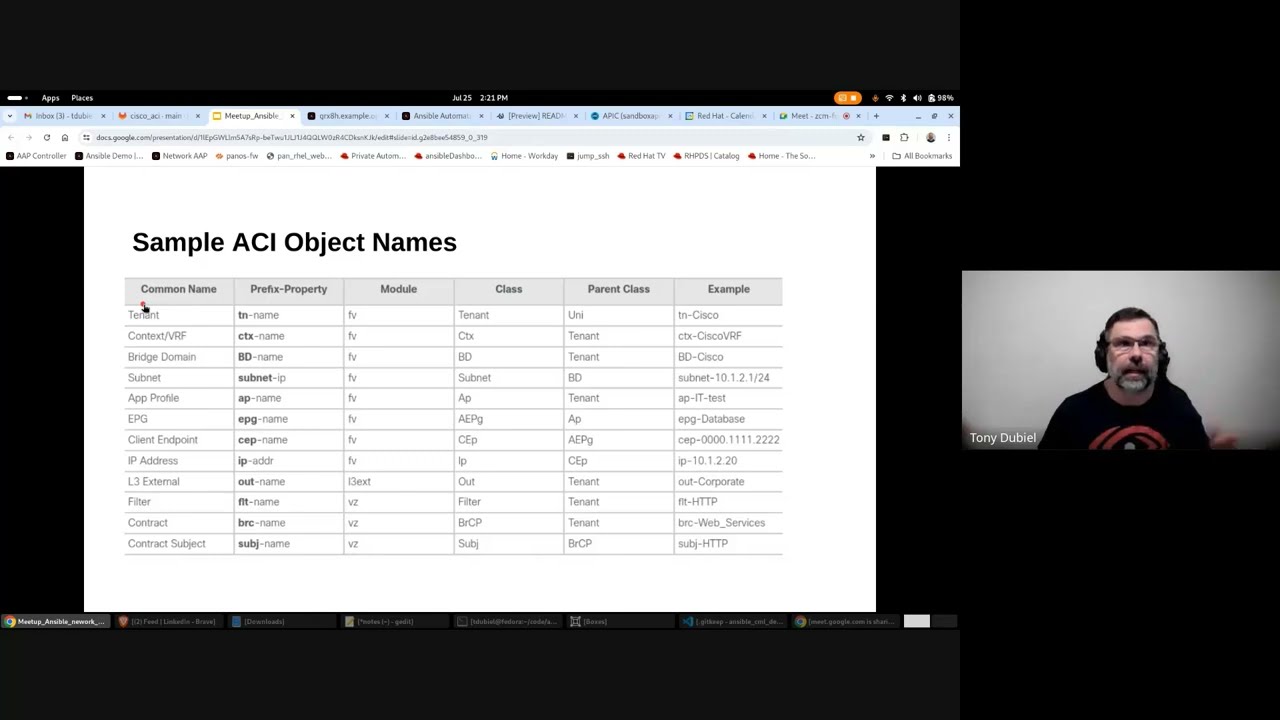Open the battery 98% indicator

[x=941, y=98]
